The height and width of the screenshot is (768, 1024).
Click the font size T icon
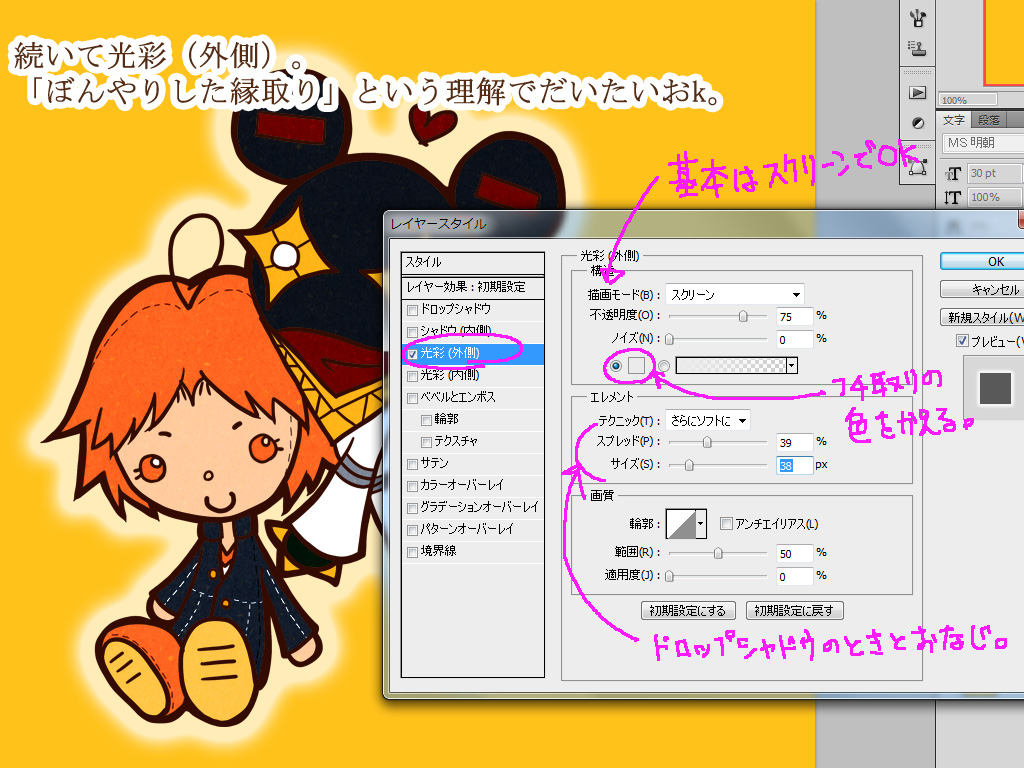point(953,174)
